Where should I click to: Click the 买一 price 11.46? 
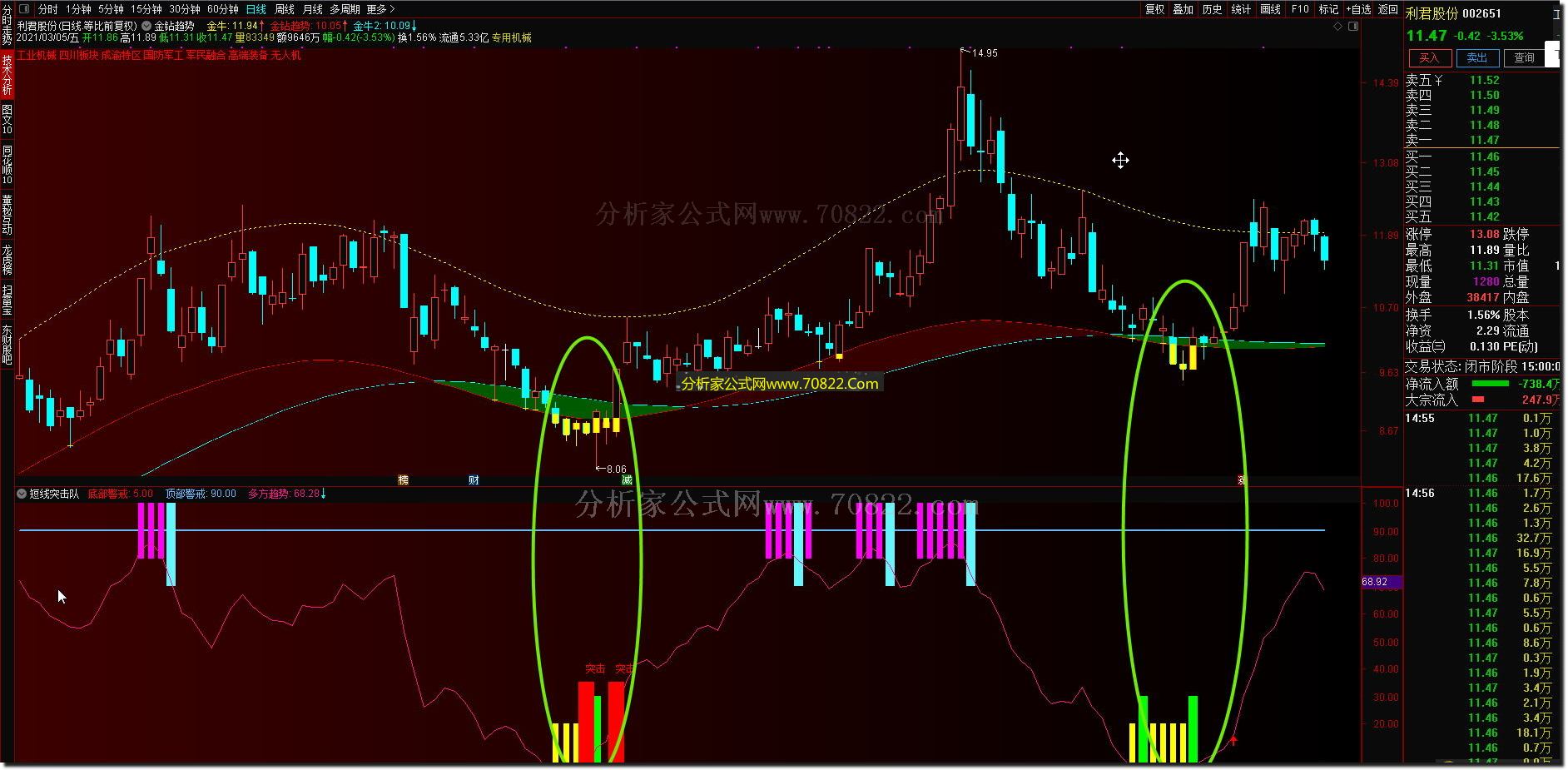[x=1484, y=156]
